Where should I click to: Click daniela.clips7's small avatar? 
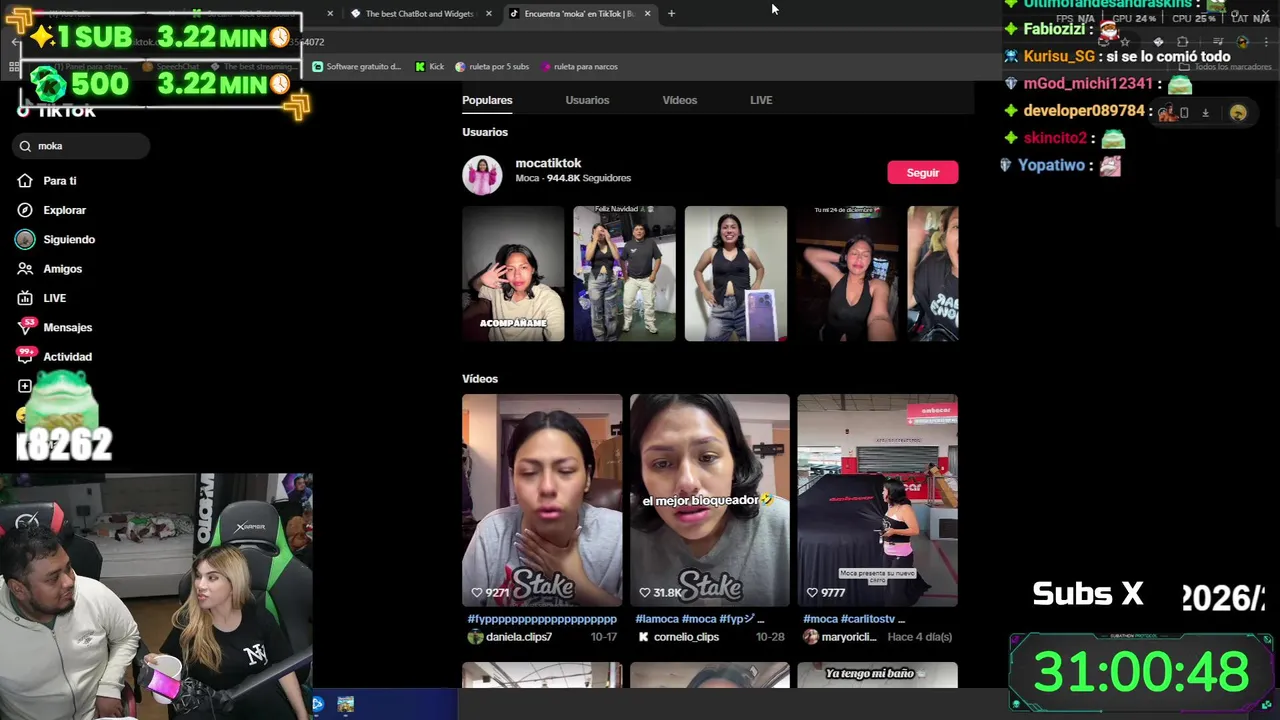point(475,637)
